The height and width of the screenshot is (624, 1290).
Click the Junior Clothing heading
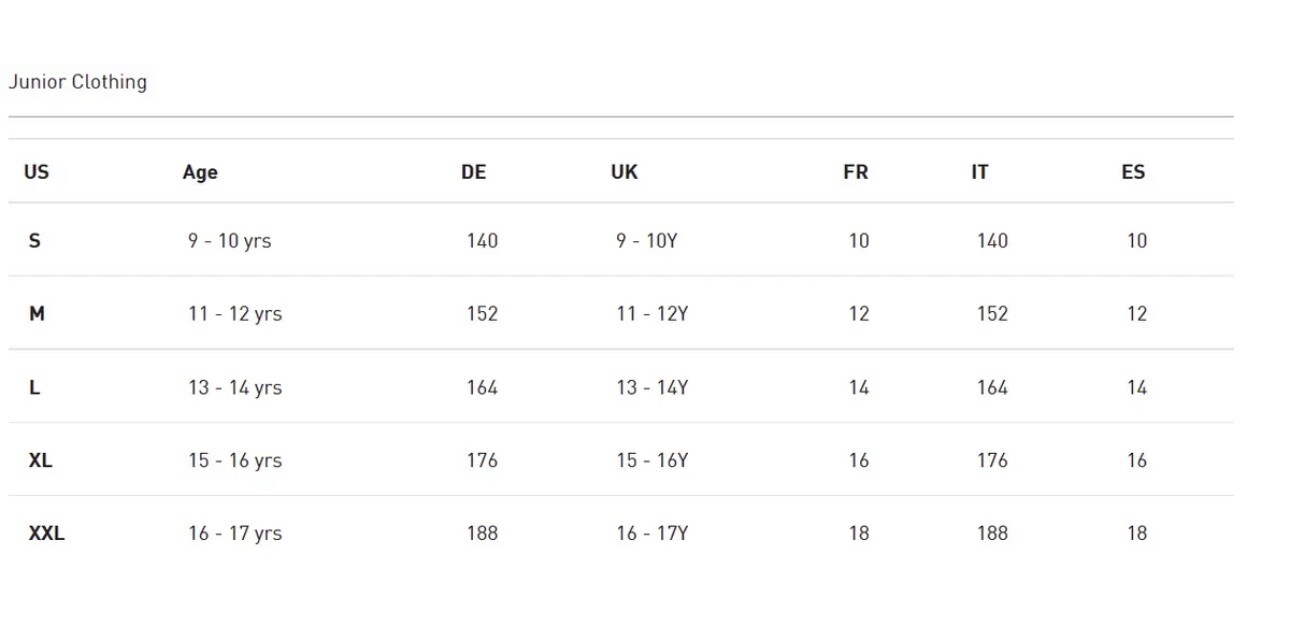coord(78,82)
